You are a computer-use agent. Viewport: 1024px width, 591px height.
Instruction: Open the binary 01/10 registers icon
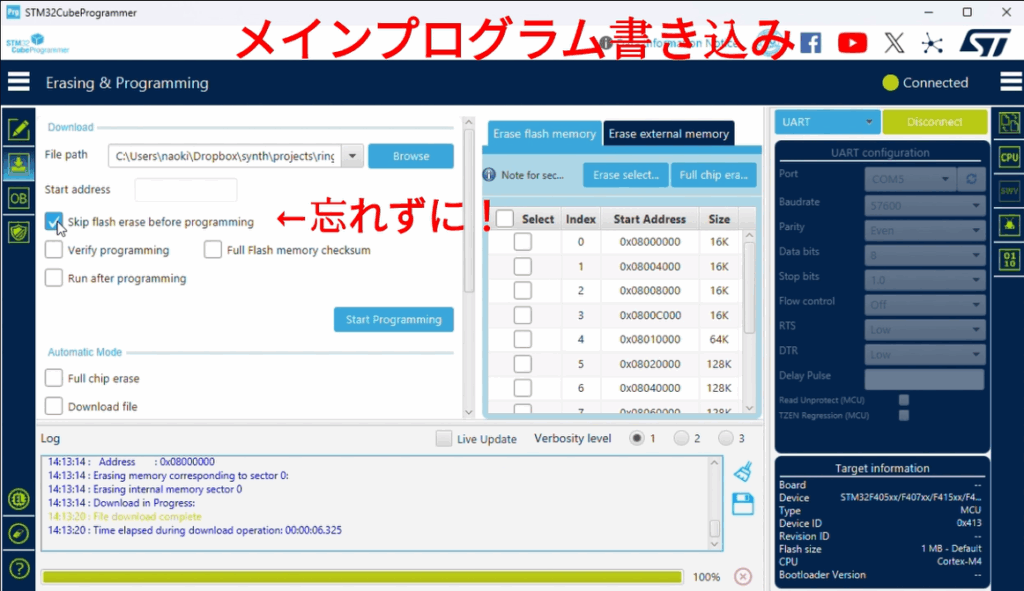click(1010, 259)
